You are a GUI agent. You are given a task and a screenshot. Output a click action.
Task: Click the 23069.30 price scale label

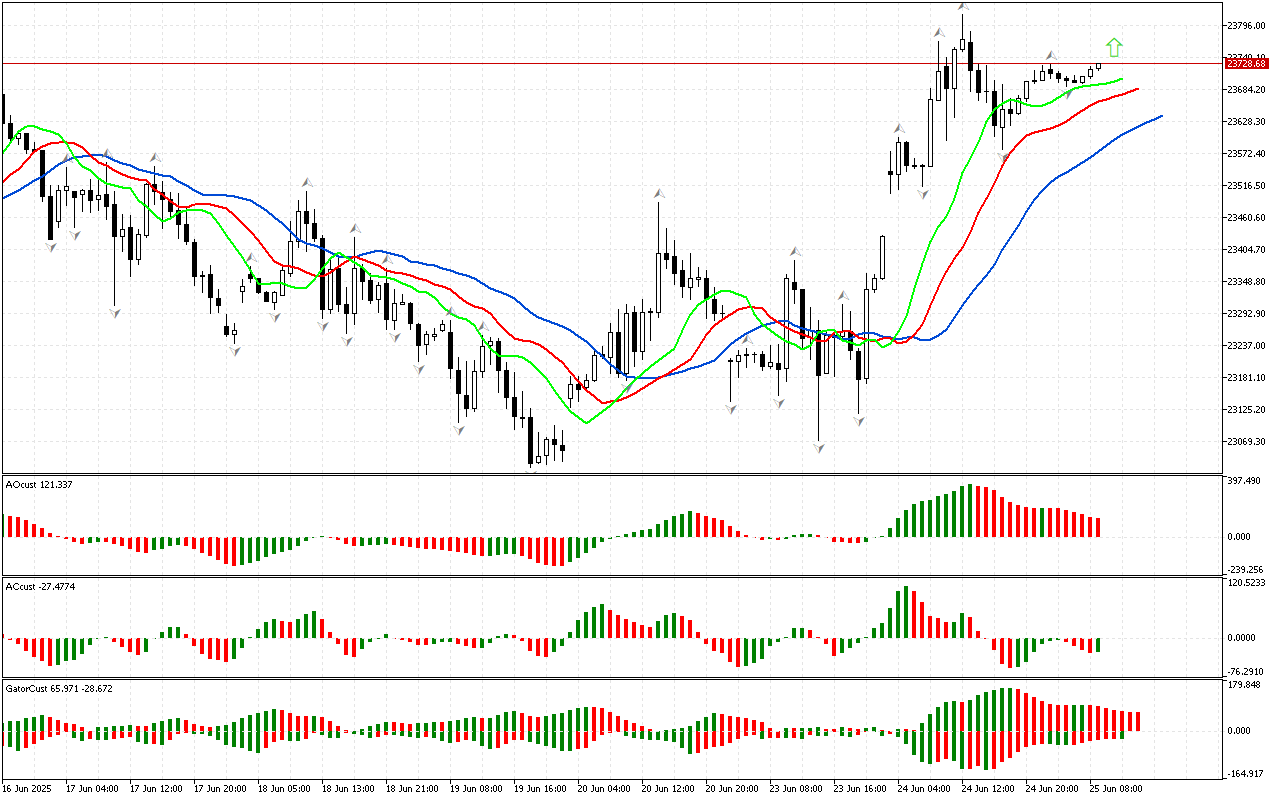coord(1246,442)
